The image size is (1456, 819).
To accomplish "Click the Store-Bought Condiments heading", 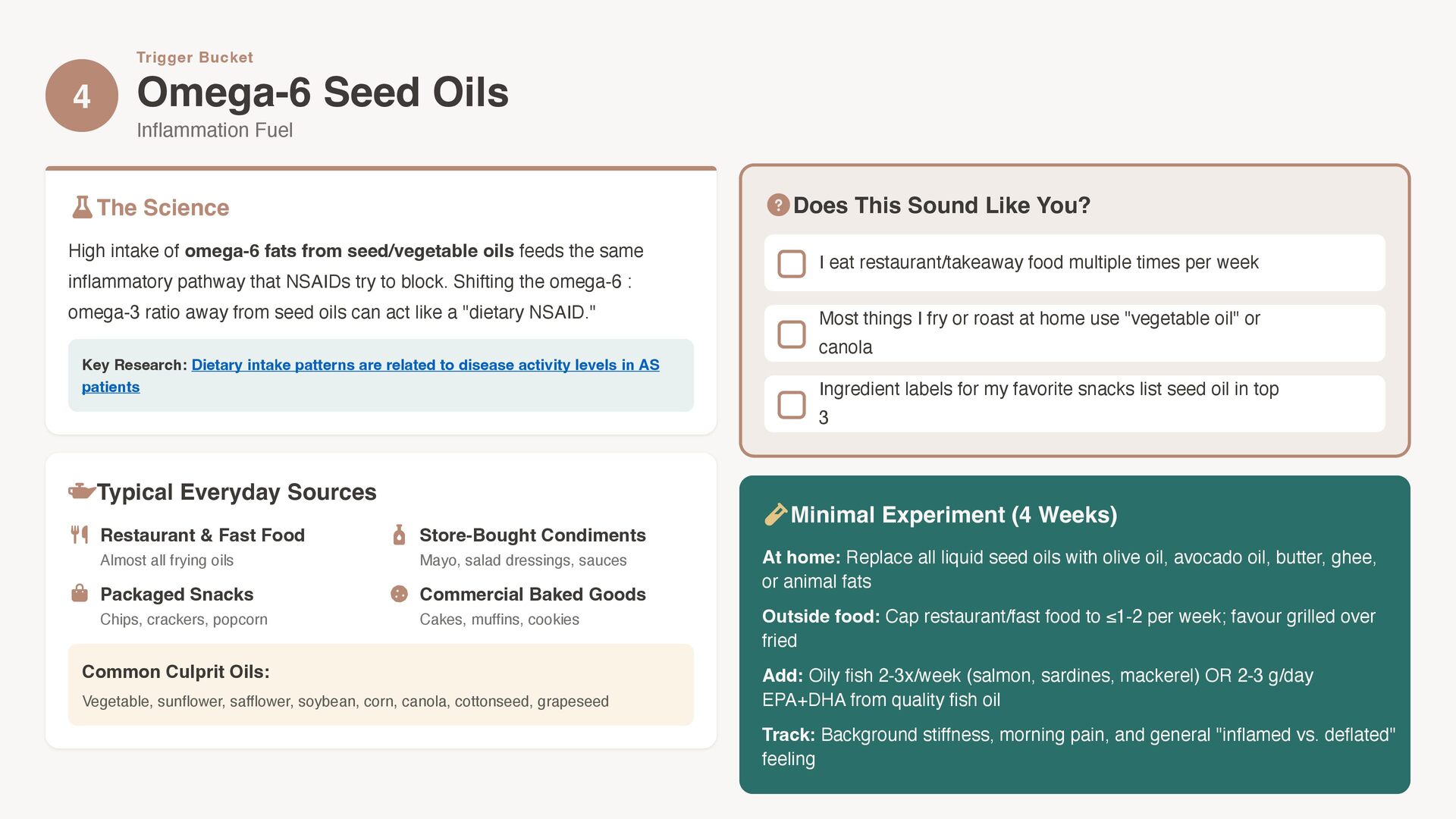I will tap(532, 535).
